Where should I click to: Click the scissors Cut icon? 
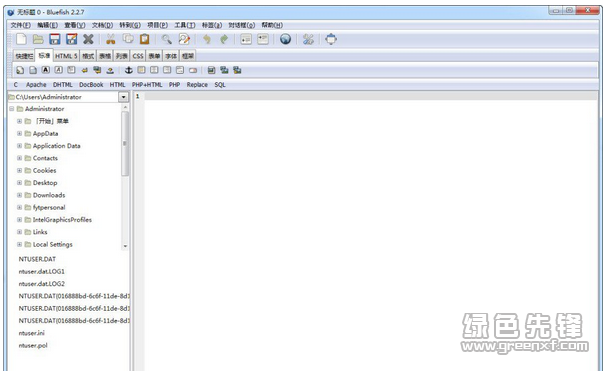[111, 39]
